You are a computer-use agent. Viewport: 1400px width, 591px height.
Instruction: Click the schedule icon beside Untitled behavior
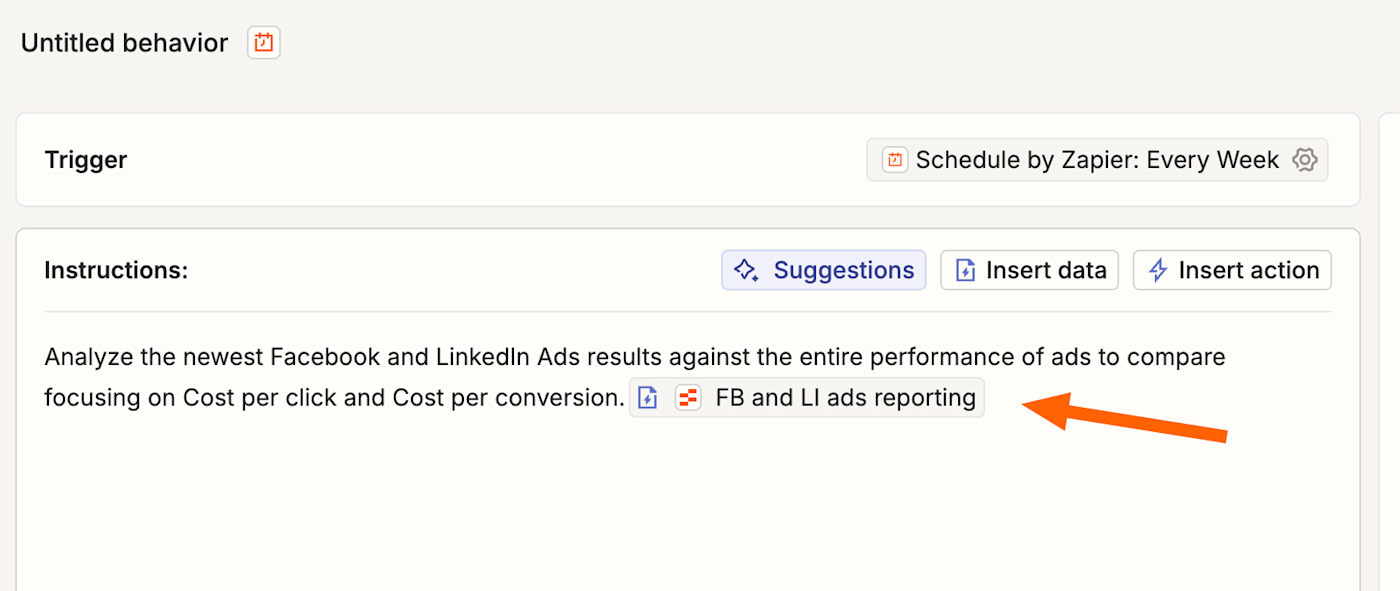pyautogui.click(x=264, y=43)
